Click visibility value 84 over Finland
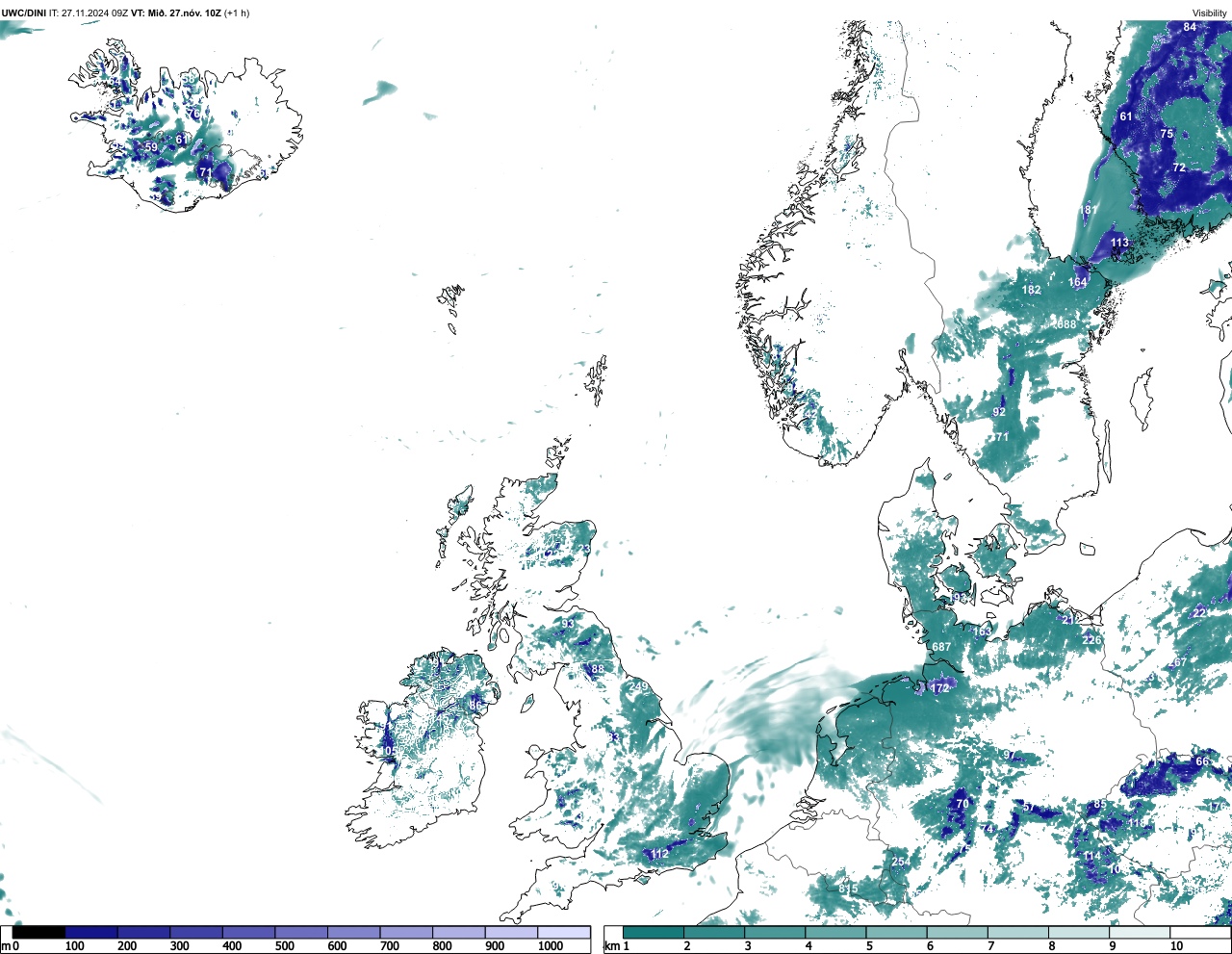 (1190, 27)
